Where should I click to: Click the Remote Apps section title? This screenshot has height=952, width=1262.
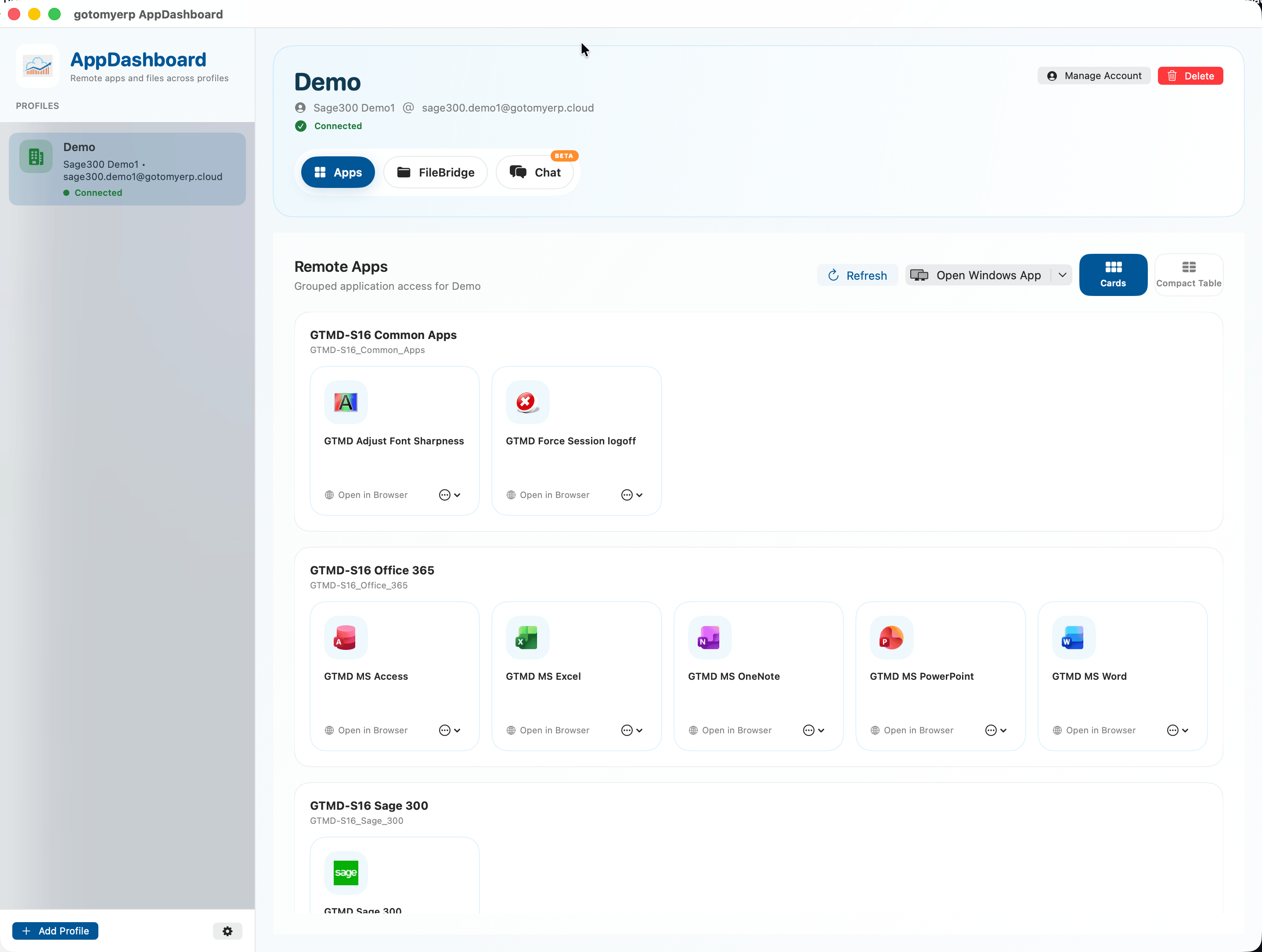point(341,267)
